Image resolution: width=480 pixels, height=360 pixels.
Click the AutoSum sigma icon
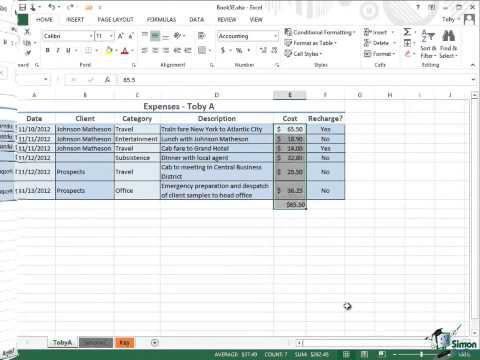coord(407,32)
